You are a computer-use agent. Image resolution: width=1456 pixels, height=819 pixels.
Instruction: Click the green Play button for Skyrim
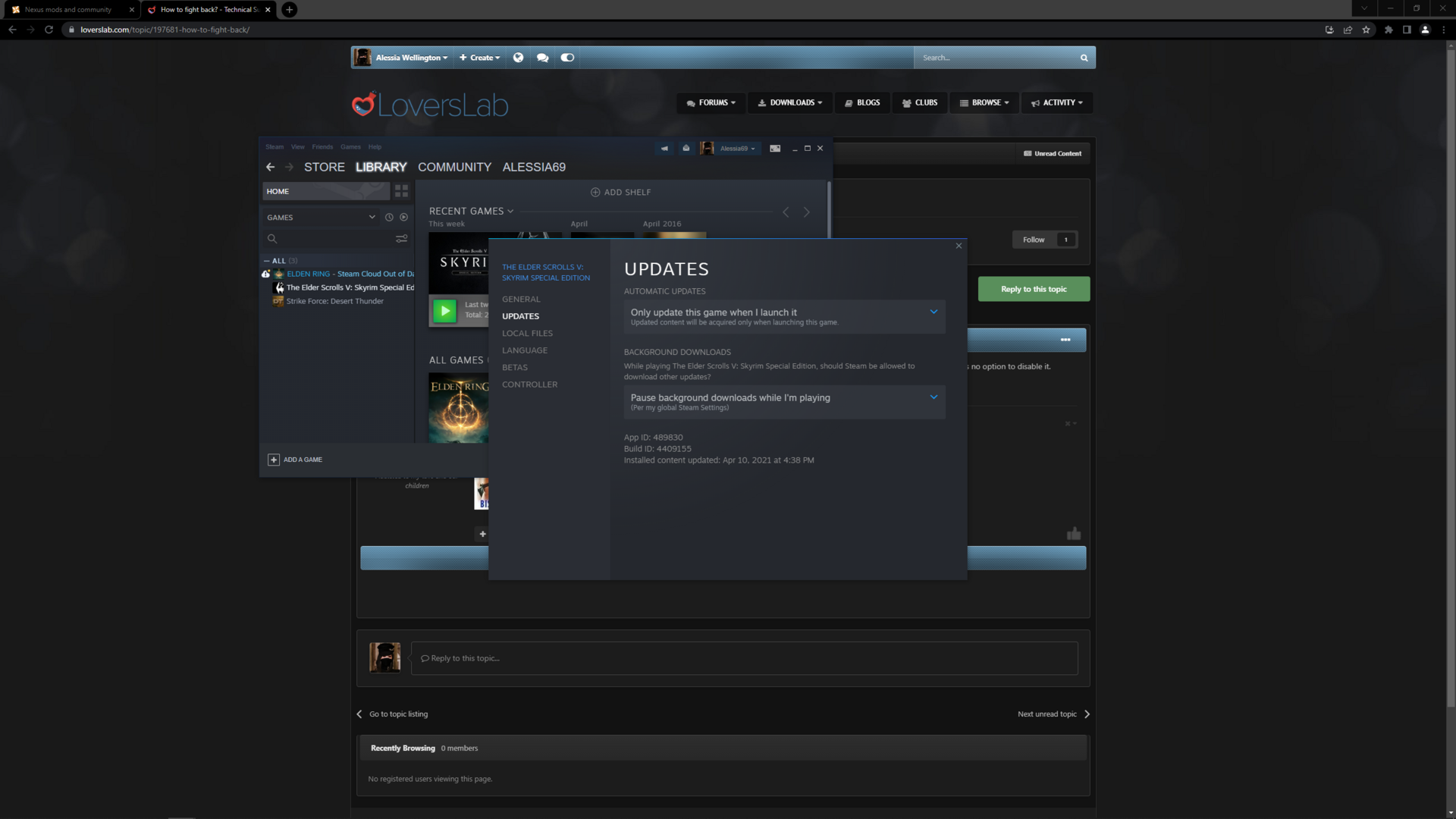[445, 311]
